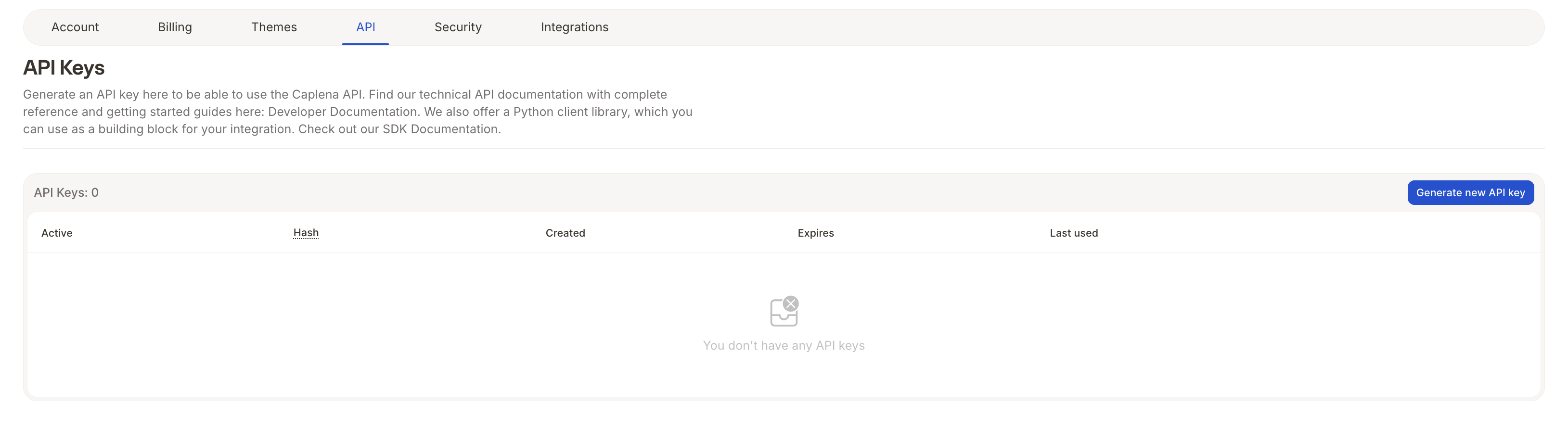Click the Created column header
Image resolution: width=1568 pixels, height=430 pixels.
[565, 233]
